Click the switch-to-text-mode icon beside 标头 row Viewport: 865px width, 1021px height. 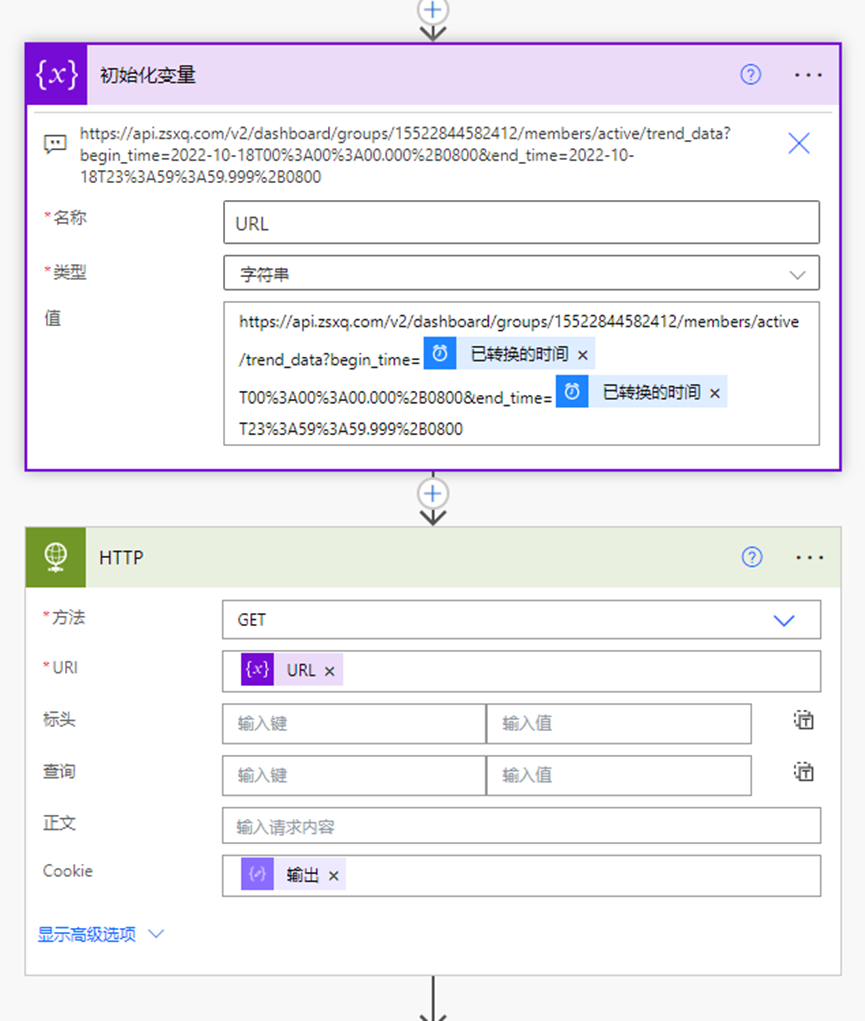804,720
